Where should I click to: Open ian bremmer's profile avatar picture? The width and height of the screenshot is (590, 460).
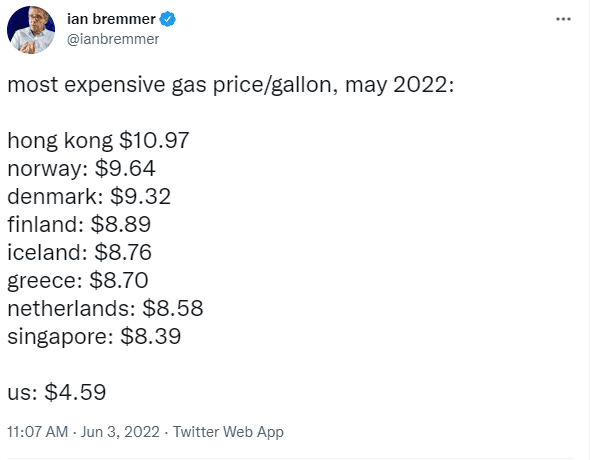[31, 30]
